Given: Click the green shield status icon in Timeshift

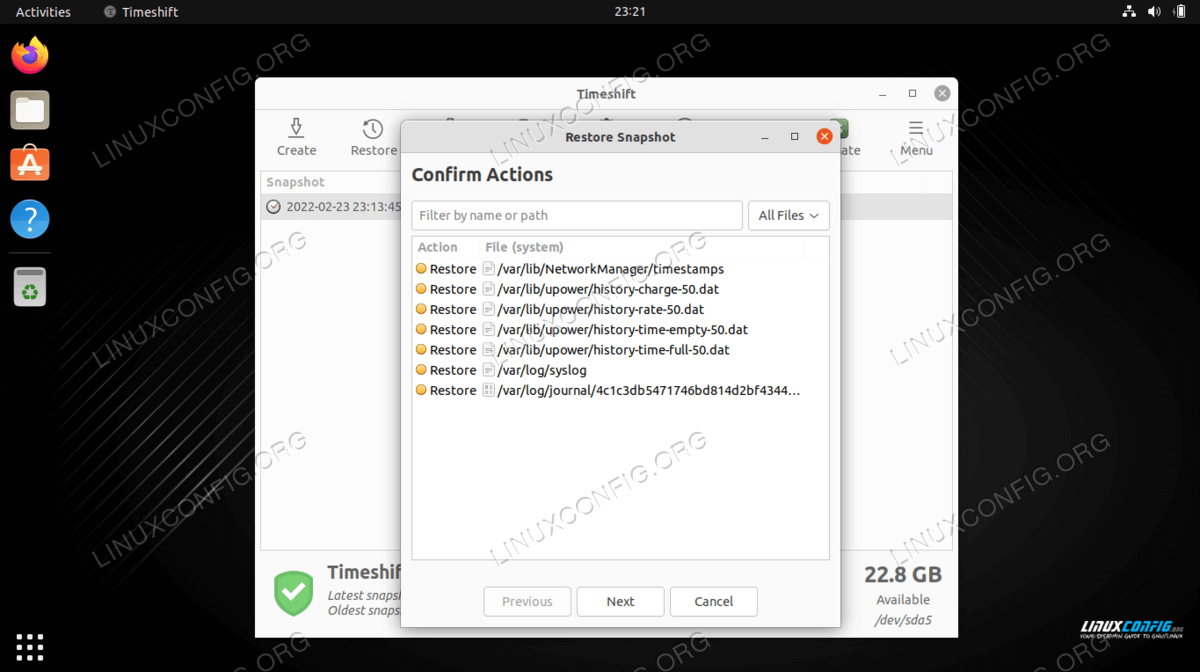Looking at the screenshot, I should click(x=294, y=593).
